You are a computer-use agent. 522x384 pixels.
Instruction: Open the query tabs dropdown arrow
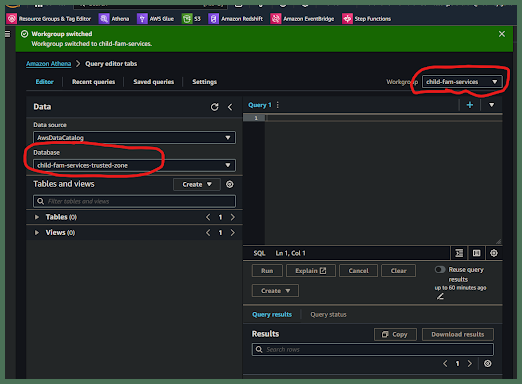(491, 105)
